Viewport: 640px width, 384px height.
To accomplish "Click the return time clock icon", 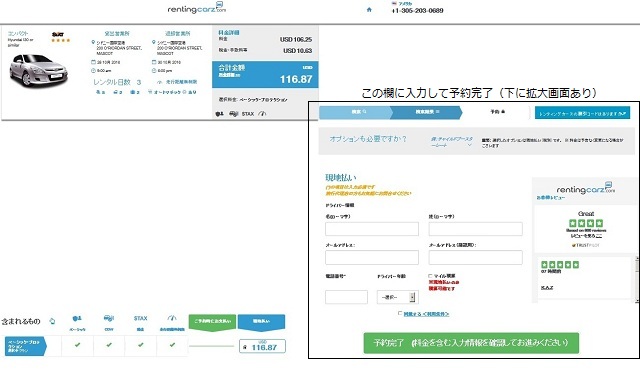I will (x=154, y=71).
